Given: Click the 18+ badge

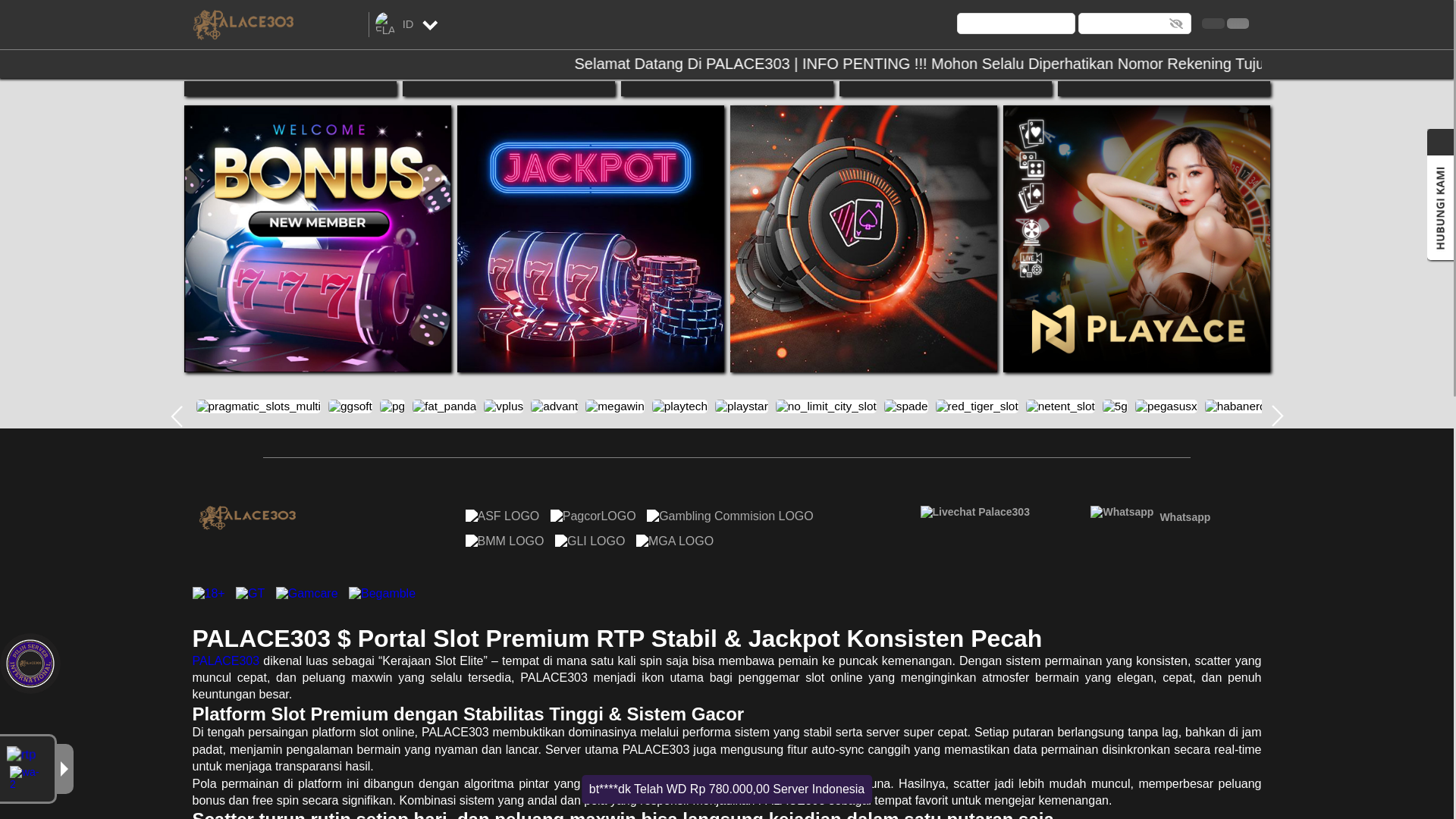Looking at the screenshot, I should point(209,594).
